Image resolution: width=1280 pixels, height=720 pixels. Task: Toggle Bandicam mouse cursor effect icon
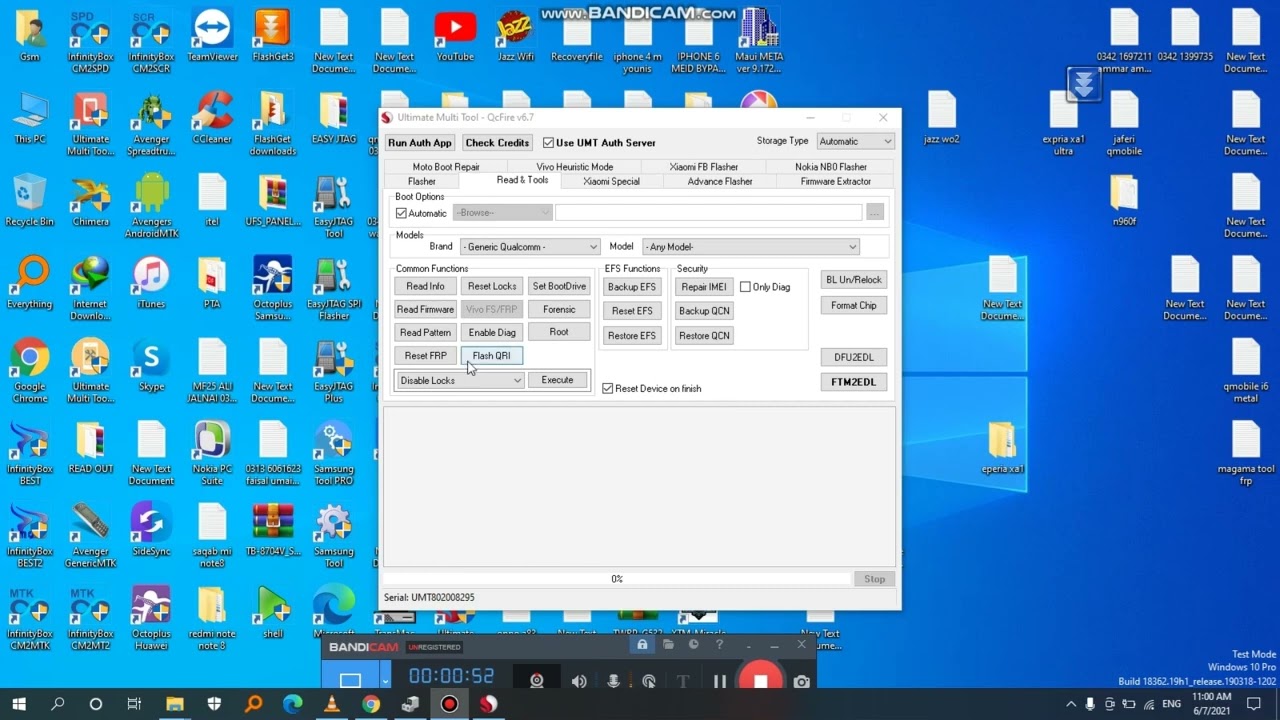coord(649,681)
